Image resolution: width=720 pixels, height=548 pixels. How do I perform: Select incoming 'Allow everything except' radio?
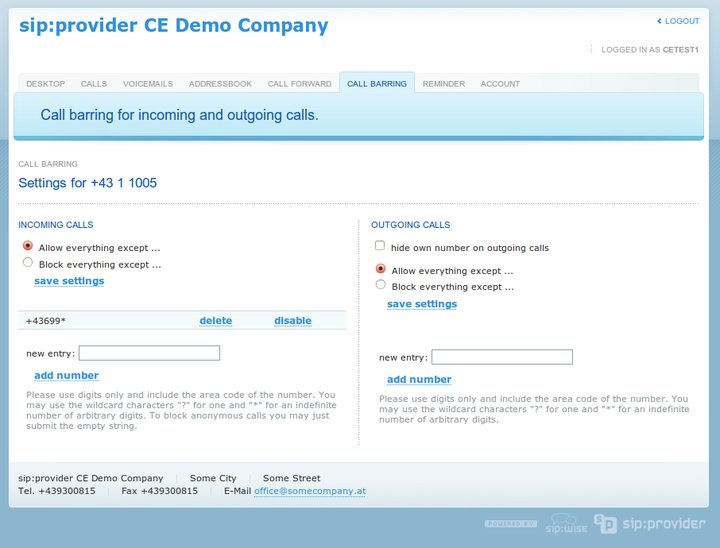(x=28, y=246)
